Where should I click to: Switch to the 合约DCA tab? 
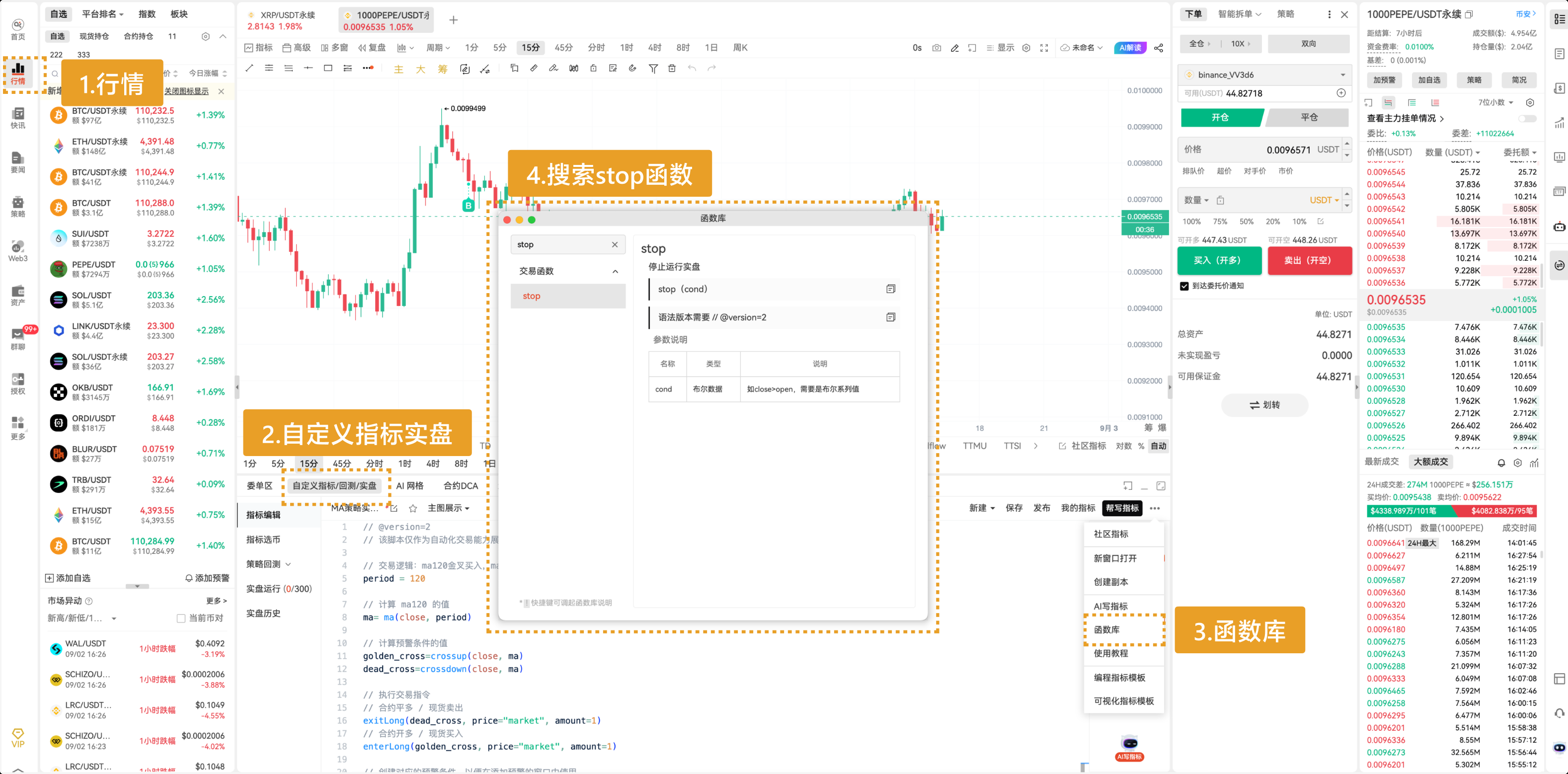pos(461,485)
